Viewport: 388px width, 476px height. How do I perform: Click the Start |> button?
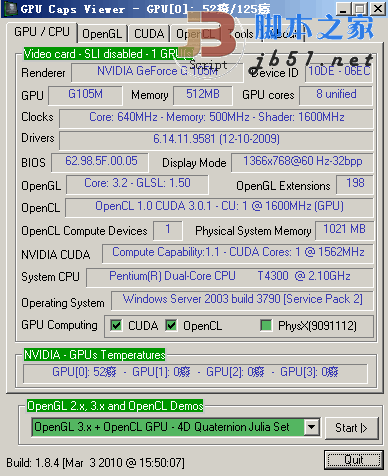351,428
